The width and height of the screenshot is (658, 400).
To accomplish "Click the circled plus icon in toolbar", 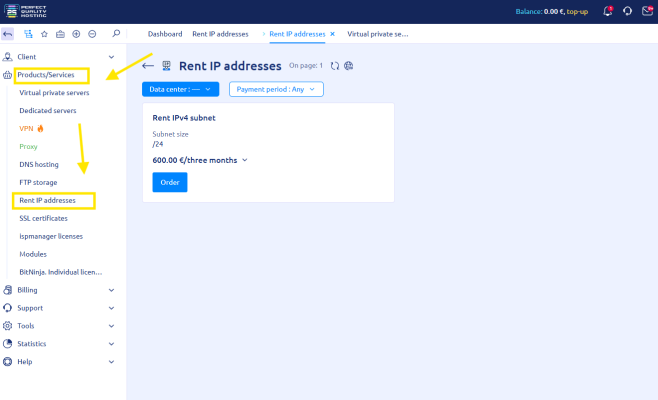I will [76, 34].
